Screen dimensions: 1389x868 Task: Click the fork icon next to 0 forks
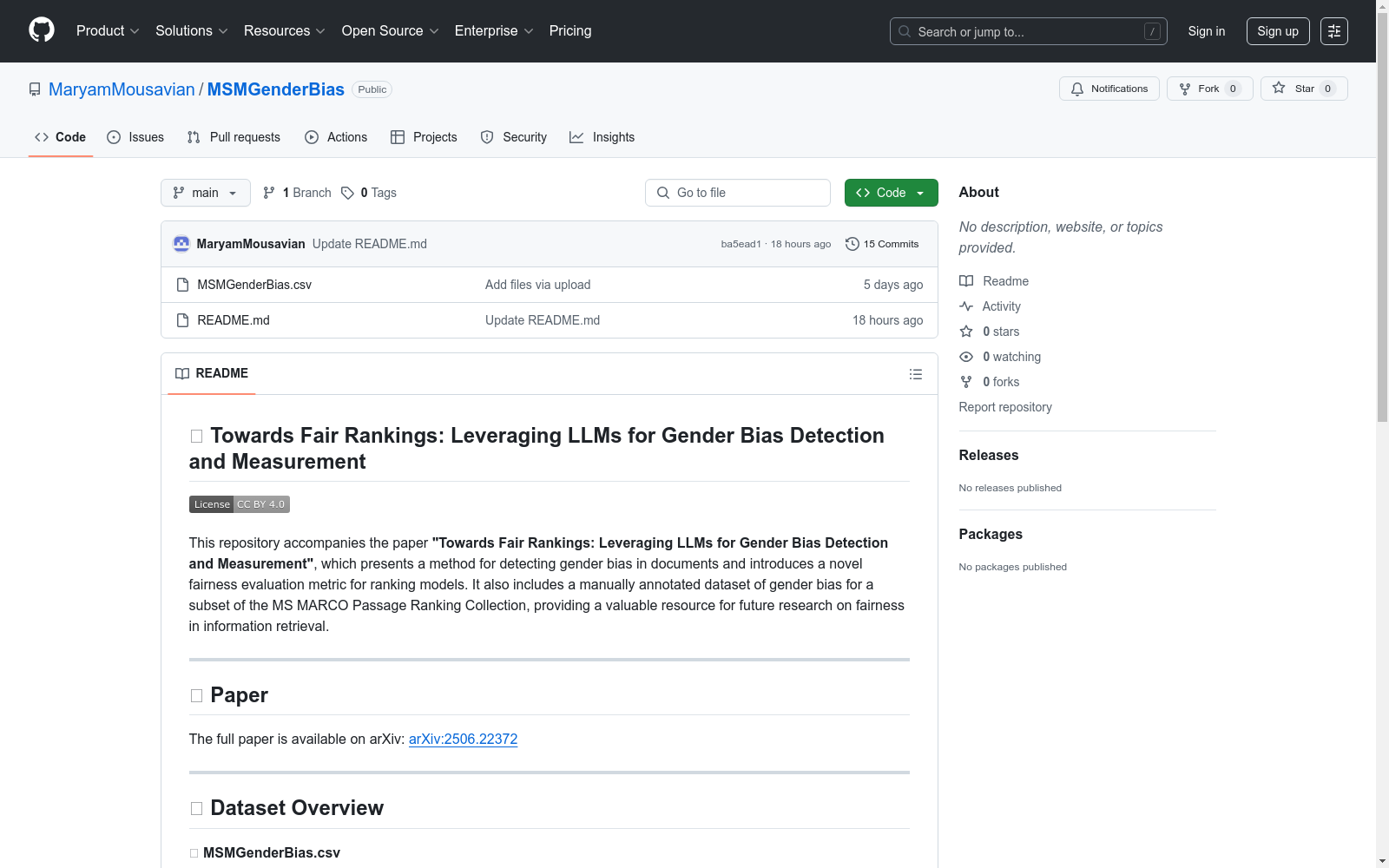(966, 382)
